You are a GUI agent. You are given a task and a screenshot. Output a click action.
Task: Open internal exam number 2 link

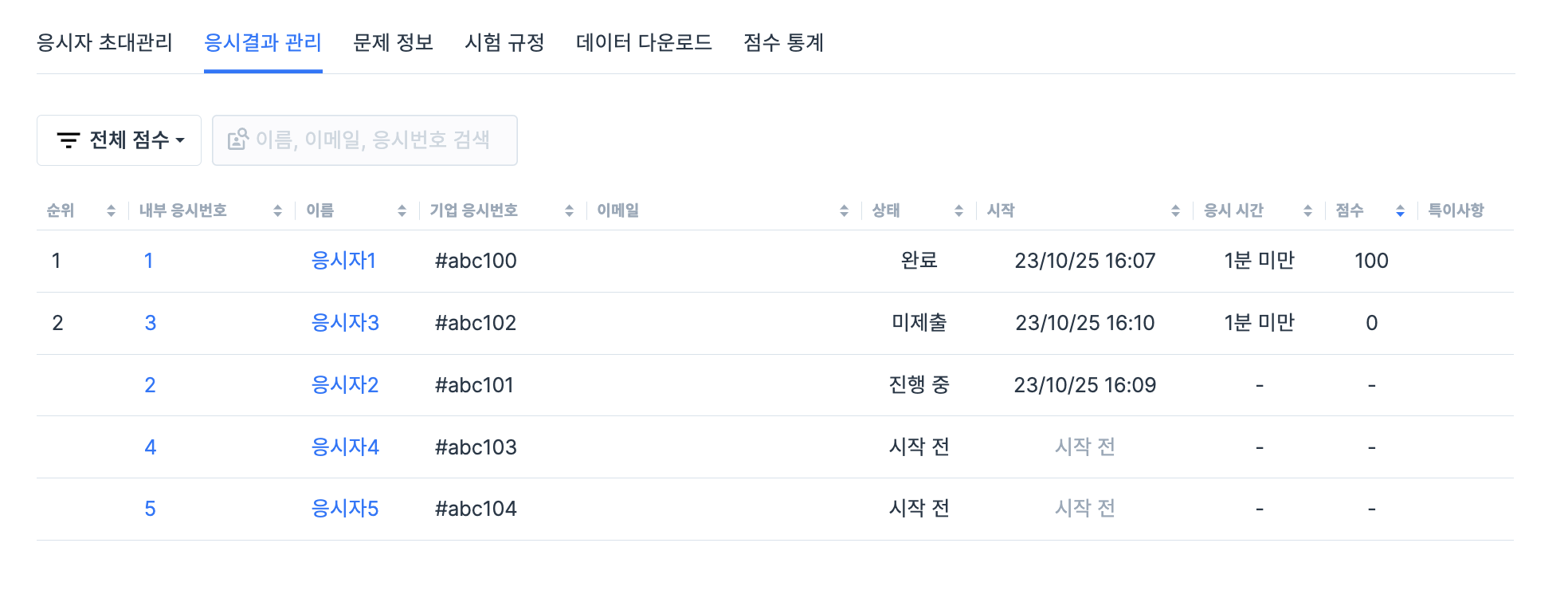pos(150,385)
